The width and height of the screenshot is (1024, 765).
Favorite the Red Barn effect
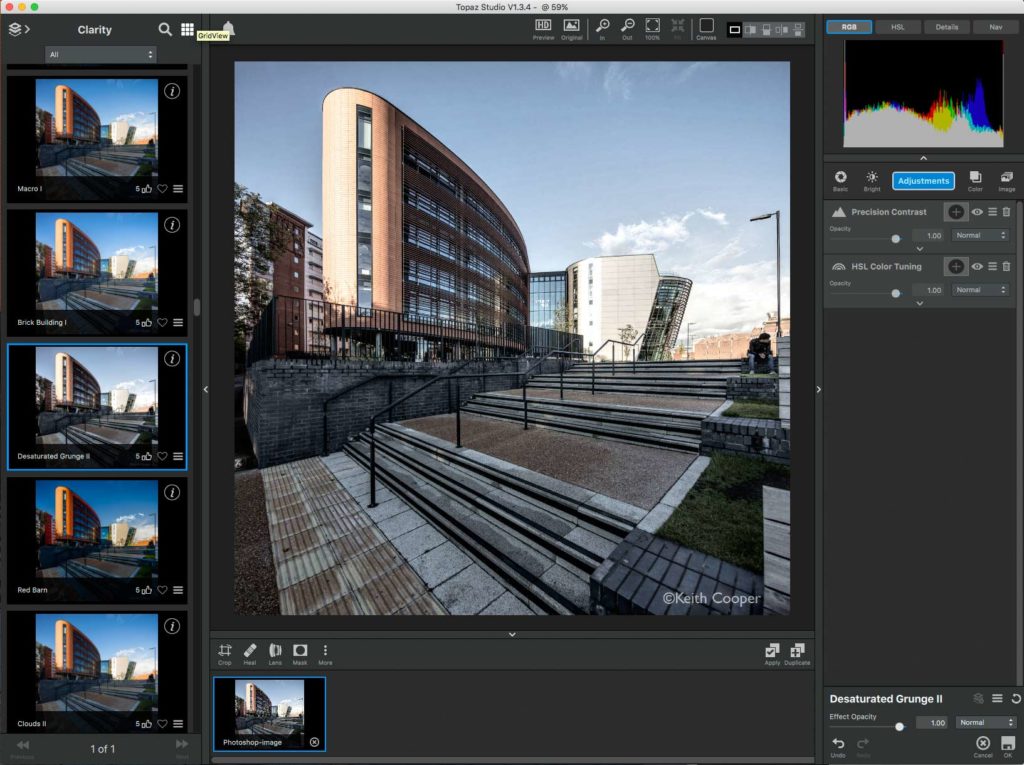(x=162, y=590)
